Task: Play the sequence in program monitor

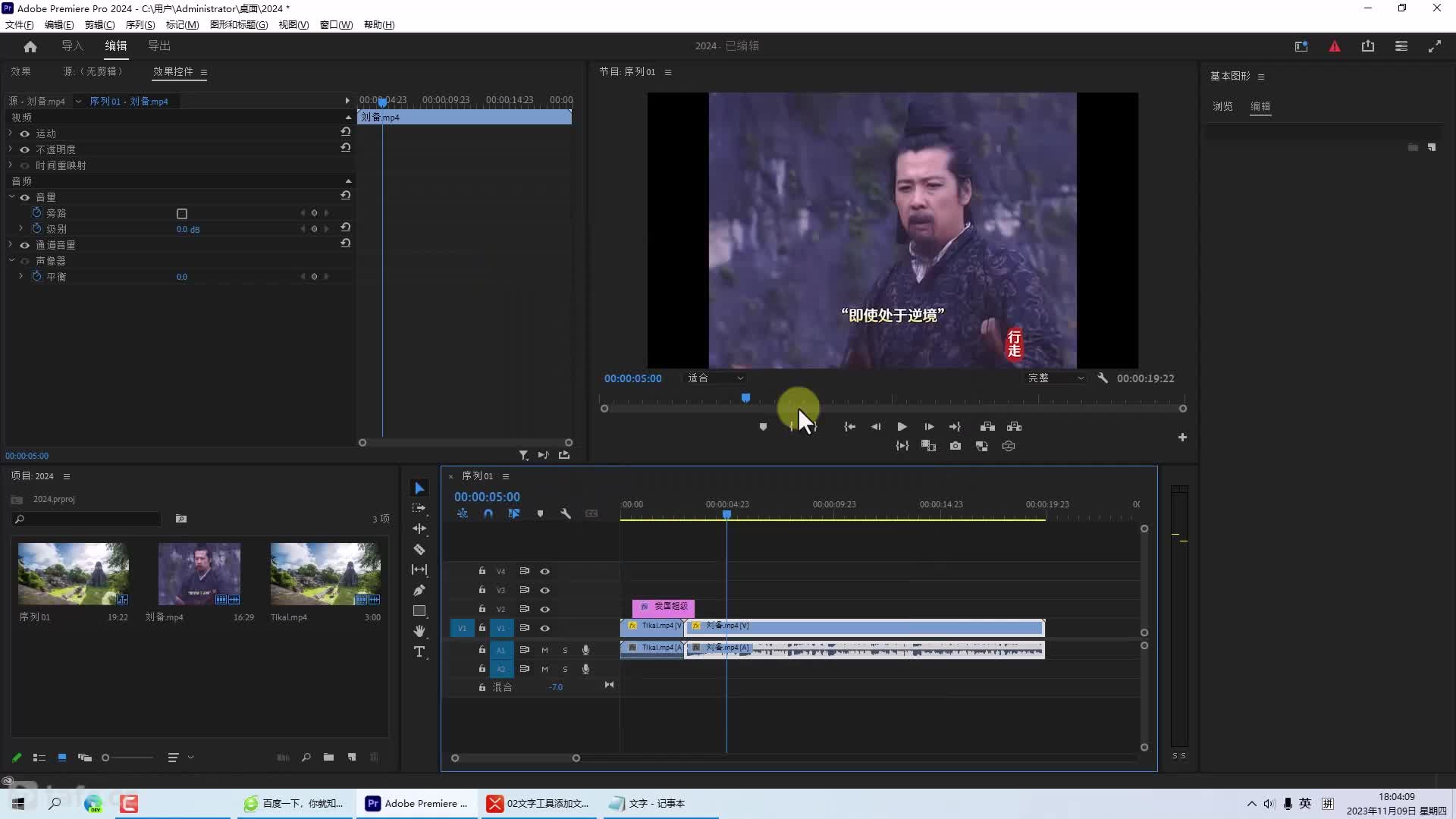Action: (x=902, y=427)
